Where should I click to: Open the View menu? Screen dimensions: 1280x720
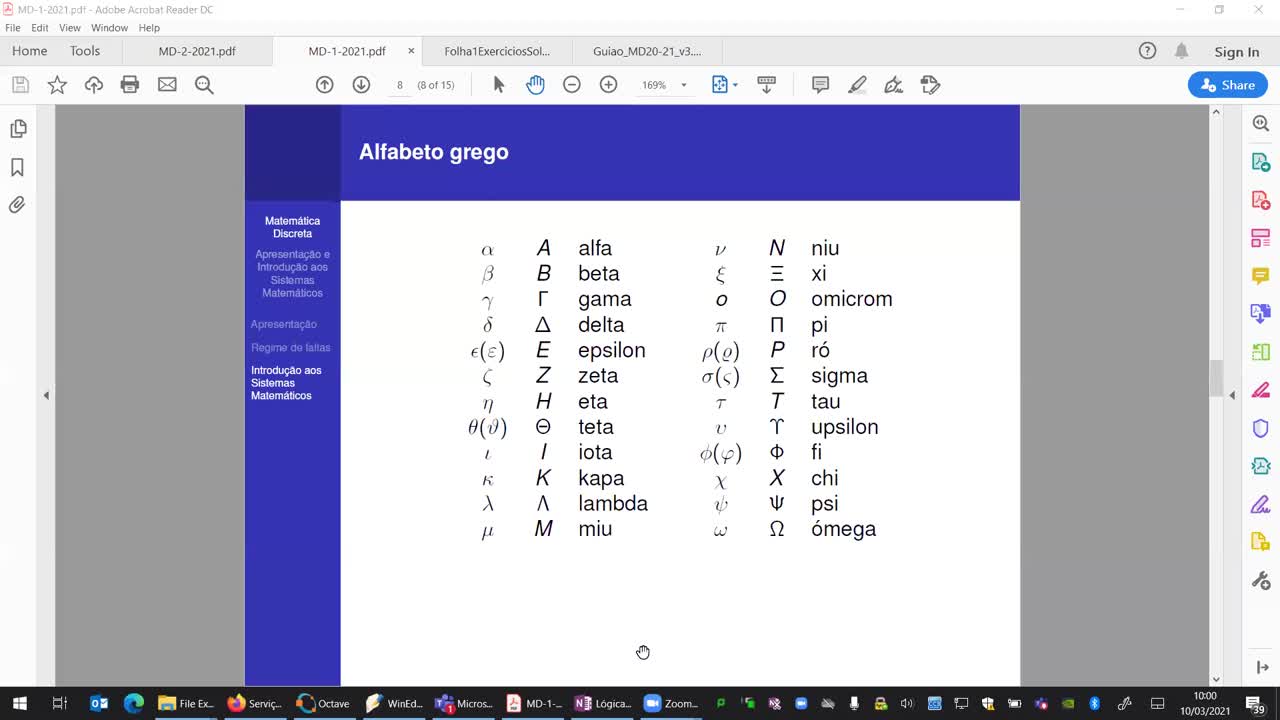point(70,28)
